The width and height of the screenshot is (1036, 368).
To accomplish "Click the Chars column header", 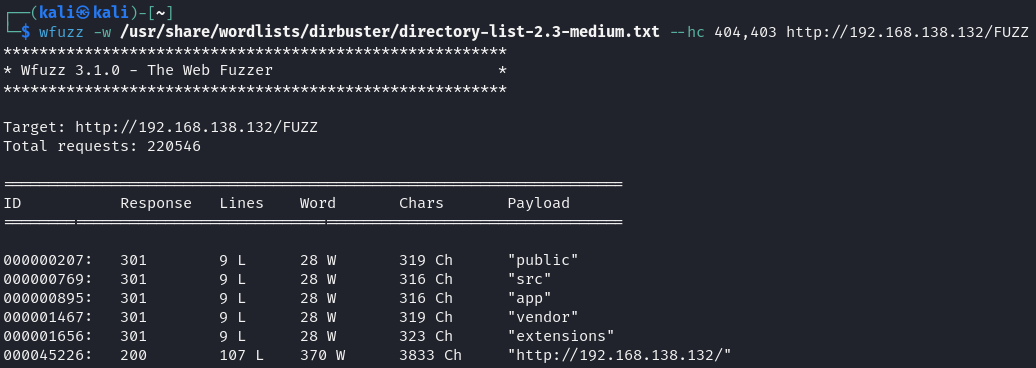I will [x=422, y=203].
